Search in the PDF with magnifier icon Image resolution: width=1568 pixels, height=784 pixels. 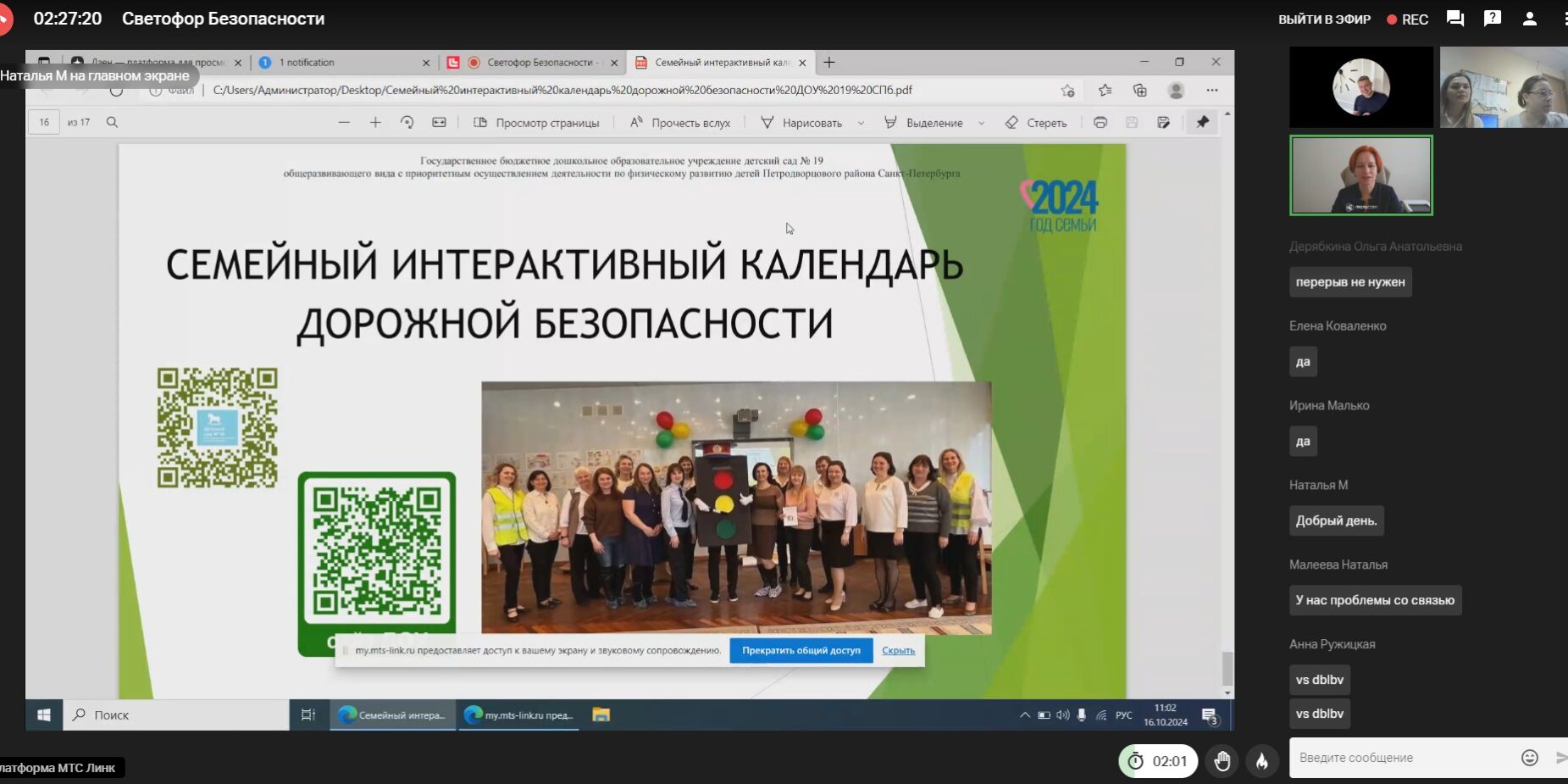pyautogui.click(x=112, y=122)
